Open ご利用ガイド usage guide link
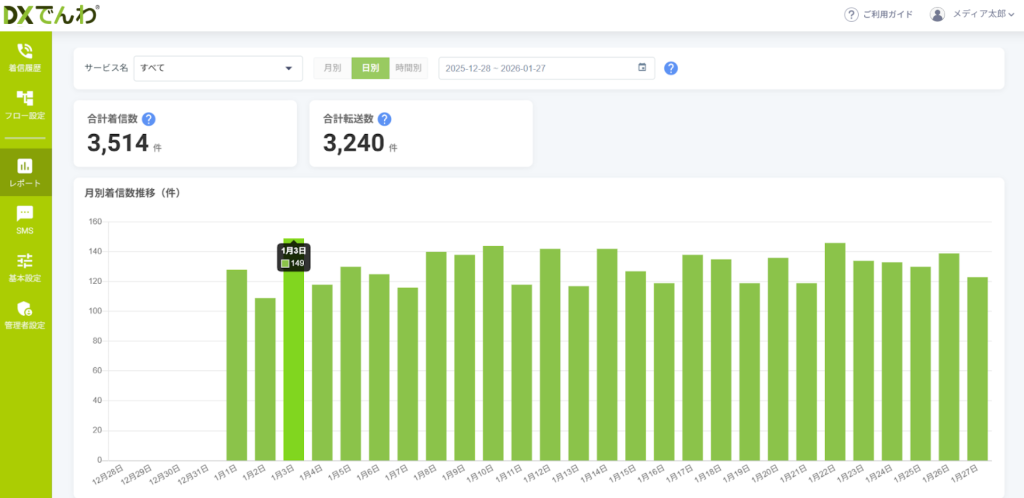 [878, 14]
